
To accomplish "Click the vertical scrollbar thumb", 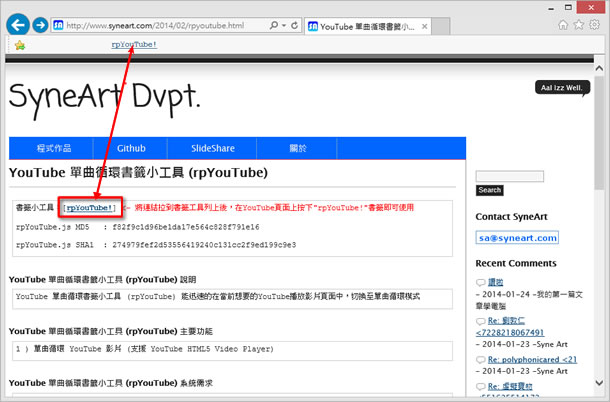I will coord(599,133).
